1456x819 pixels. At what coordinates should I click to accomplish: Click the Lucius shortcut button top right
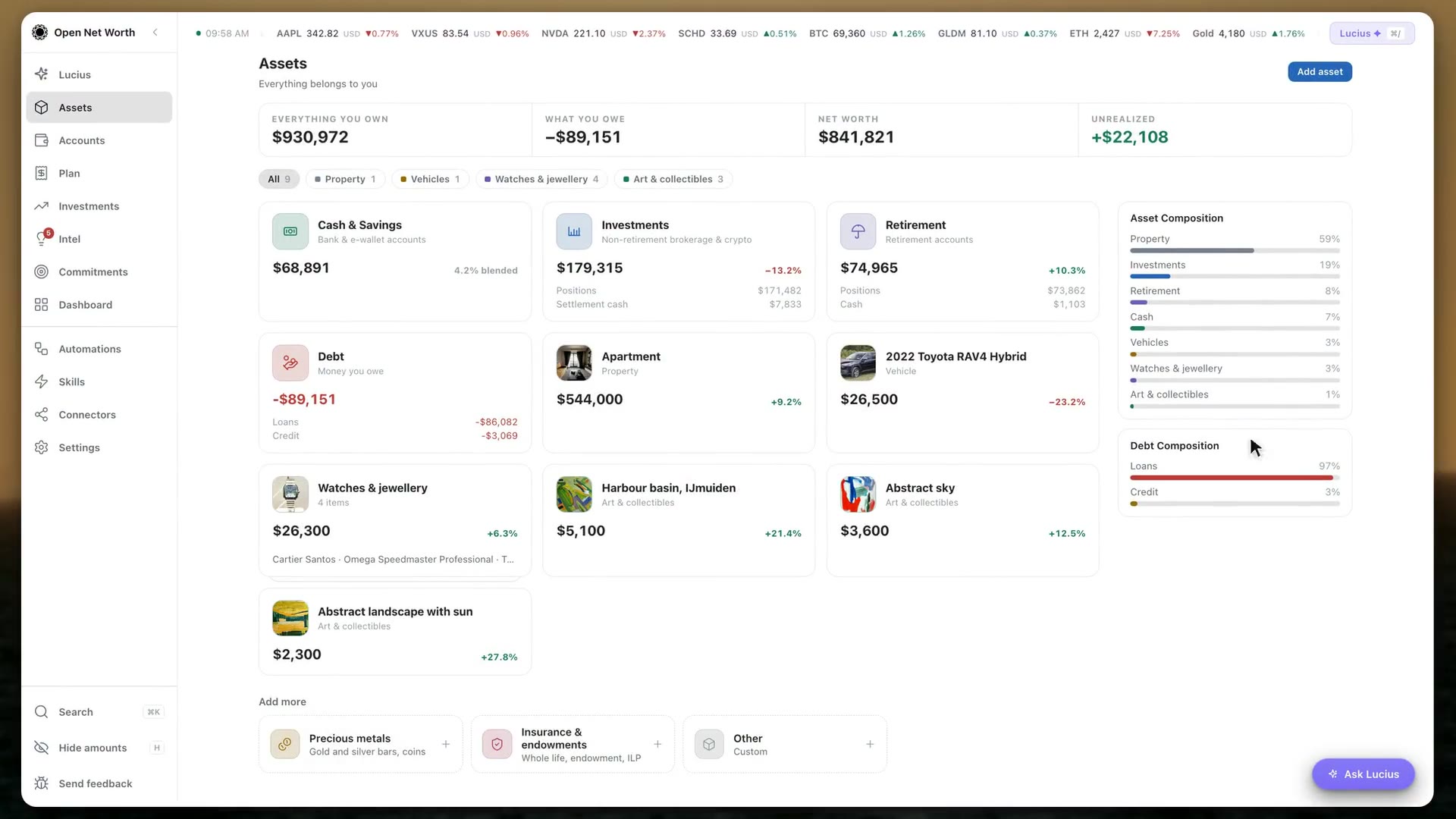[1372, 33]
